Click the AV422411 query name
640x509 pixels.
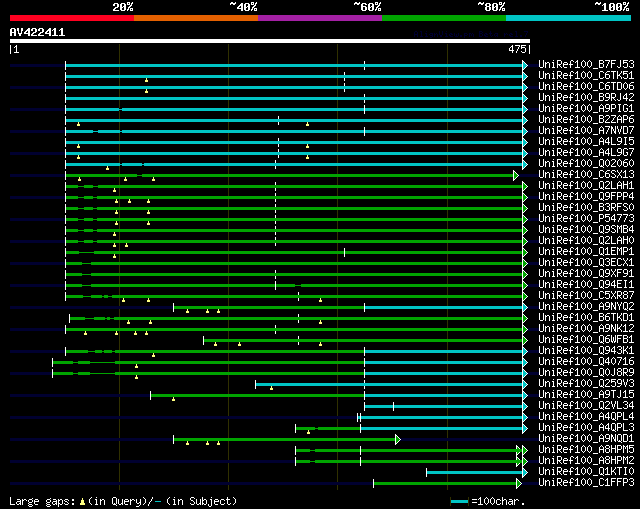click(37, 32)
